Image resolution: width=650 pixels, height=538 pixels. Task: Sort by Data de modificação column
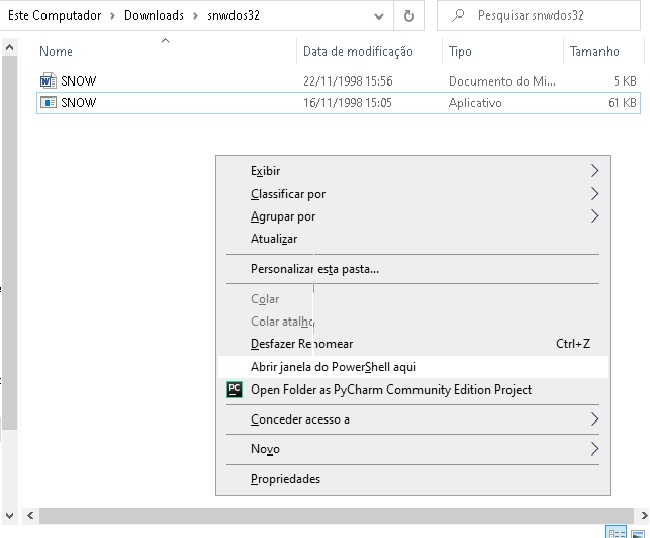point(357,51)
